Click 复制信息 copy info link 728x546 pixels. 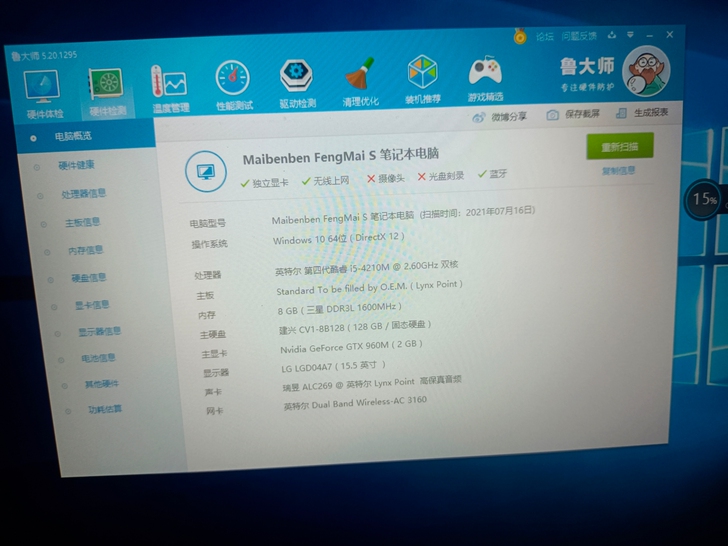(x=618, y=170)
